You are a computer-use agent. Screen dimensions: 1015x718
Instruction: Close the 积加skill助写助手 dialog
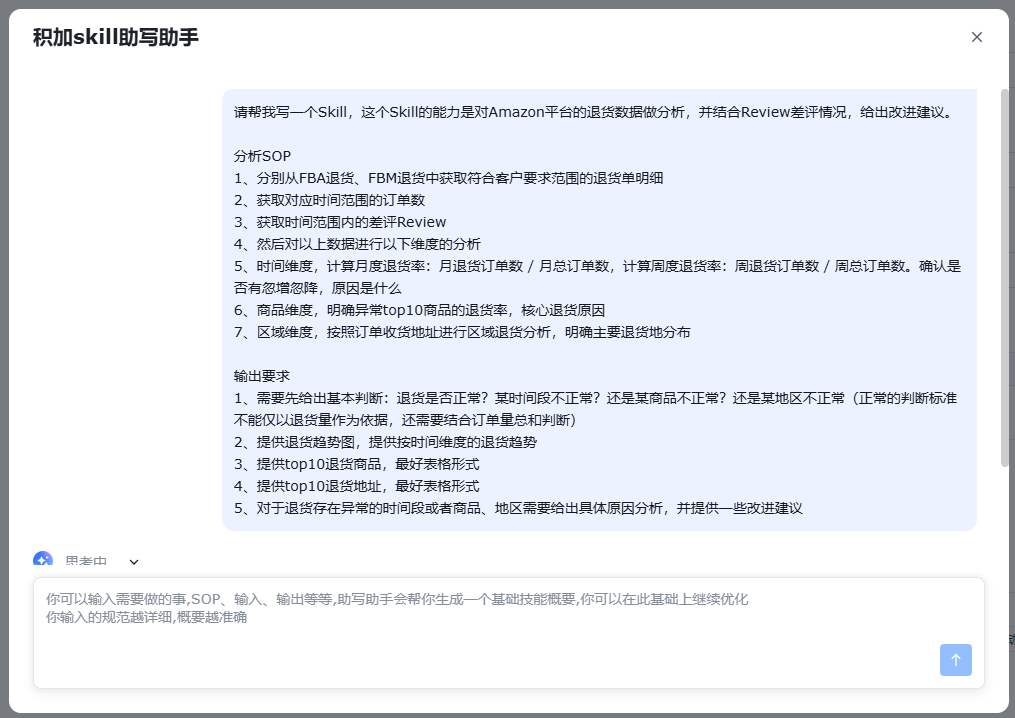coord(977,37)
